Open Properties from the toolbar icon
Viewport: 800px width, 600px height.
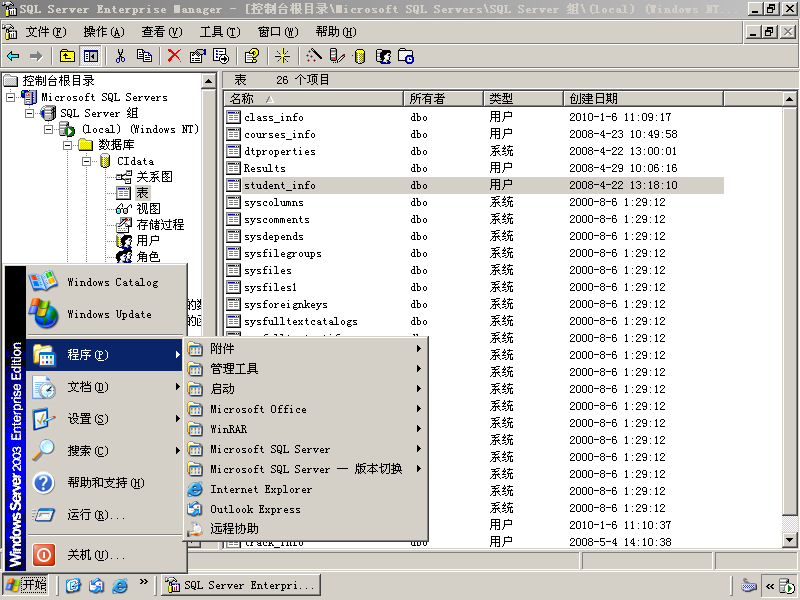(x=197, y=56)
